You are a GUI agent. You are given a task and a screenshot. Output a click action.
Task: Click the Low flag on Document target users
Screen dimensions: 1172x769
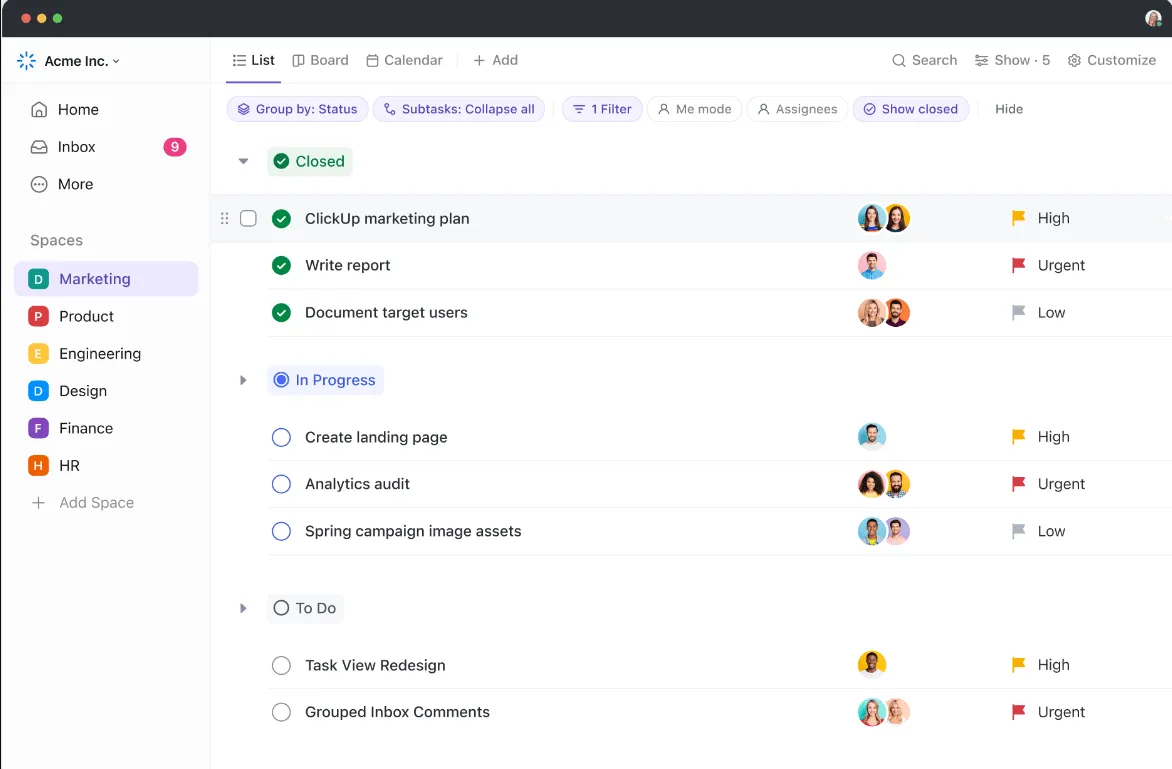(x=1018, y=312)
